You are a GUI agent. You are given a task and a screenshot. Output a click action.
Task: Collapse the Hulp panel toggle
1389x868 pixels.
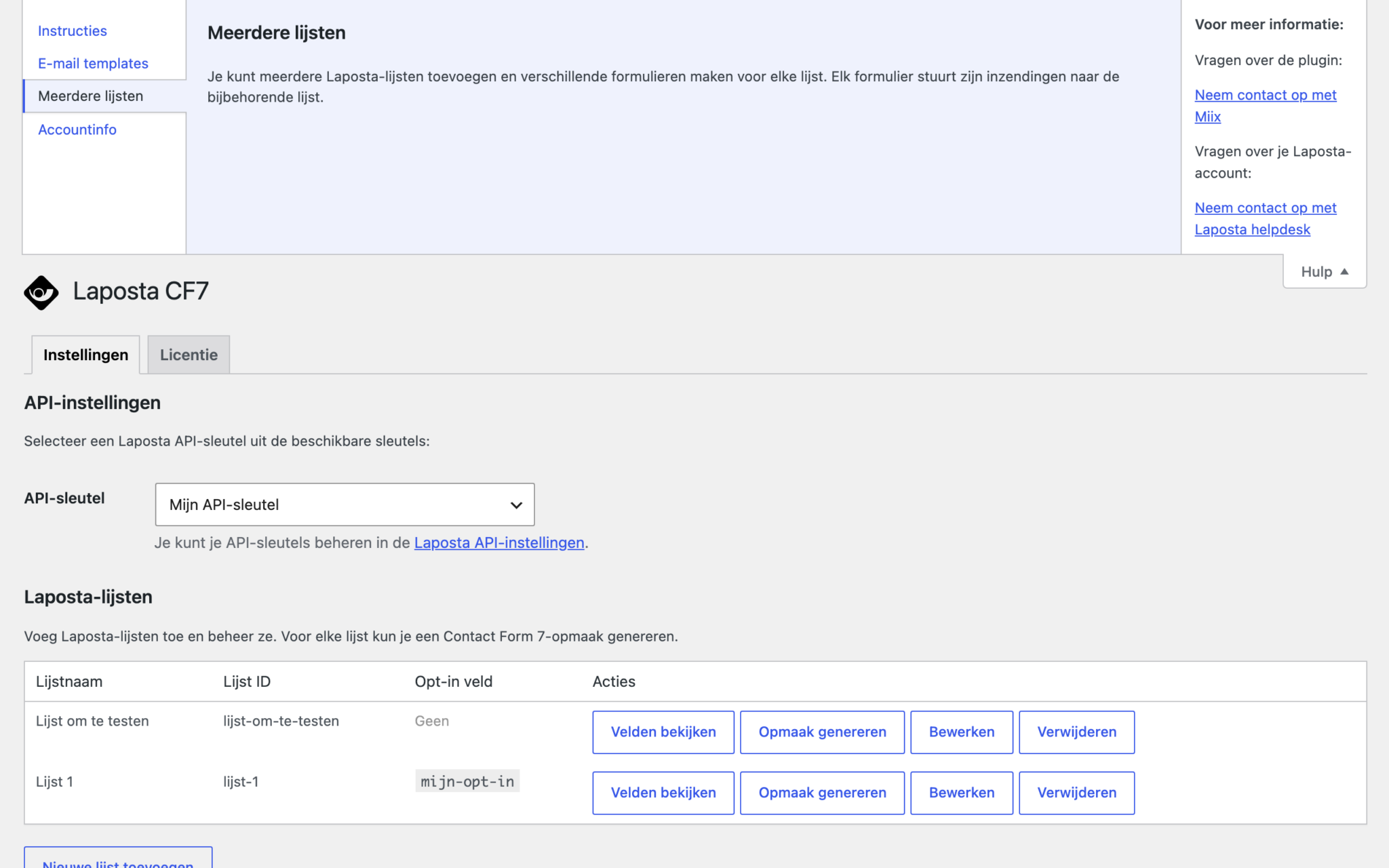point(1324,272)
